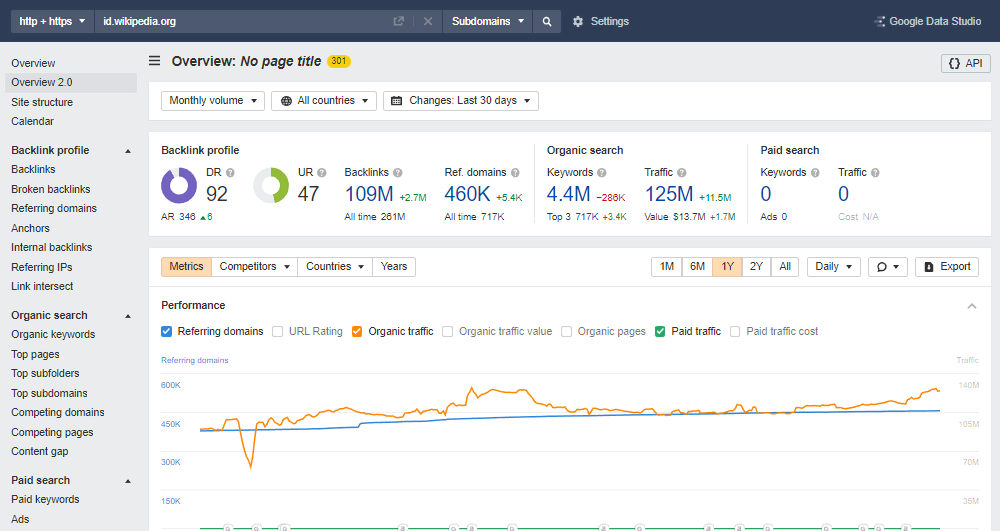Toggle the sidebar hamburger menu icon
The height and width of the screenshot is (531, 1000).
point(155,61)
